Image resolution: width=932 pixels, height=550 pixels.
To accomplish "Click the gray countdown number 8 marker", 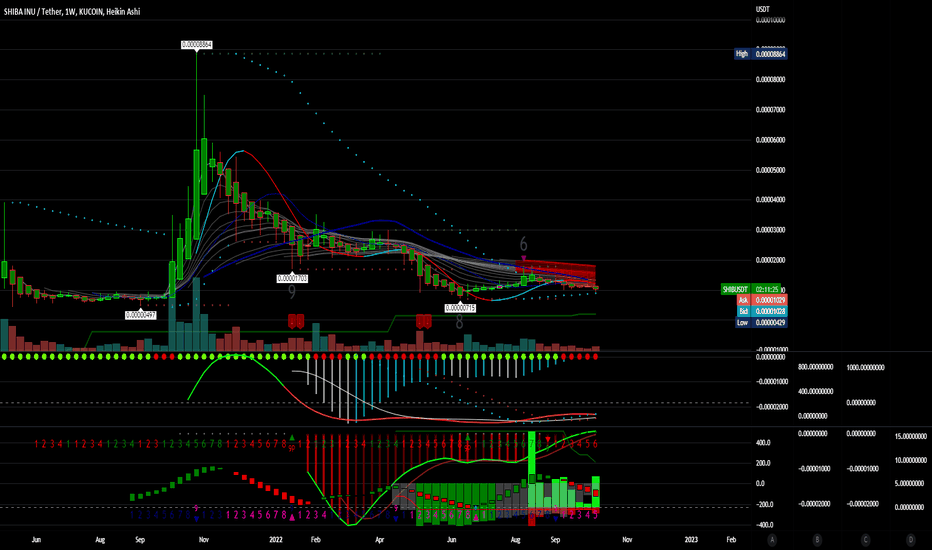I will 459,322.
